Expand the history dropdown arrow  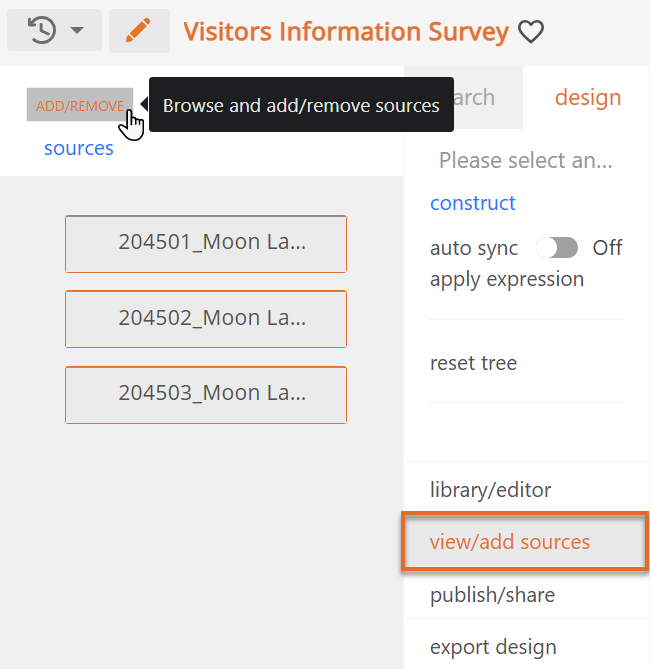(77, 30)
